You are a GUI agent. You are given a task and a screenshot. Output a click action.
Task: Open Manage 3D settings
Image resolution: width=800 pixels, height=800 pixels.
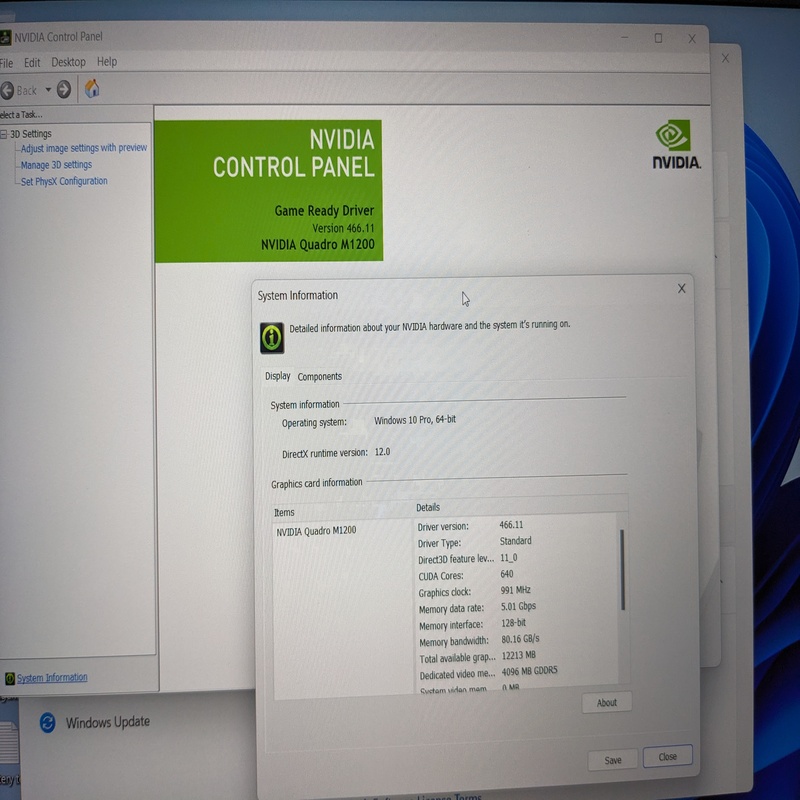pyautogui.click(x=56, y=165)
